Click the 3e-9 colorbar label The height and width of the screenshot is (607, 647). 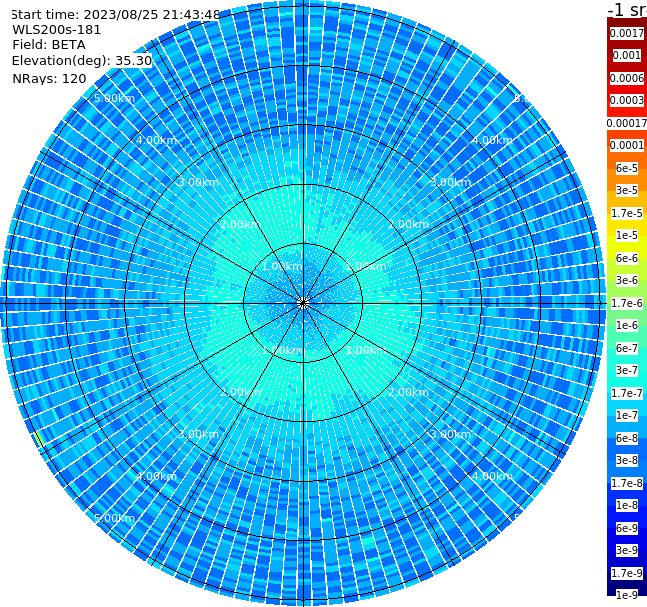627,550
